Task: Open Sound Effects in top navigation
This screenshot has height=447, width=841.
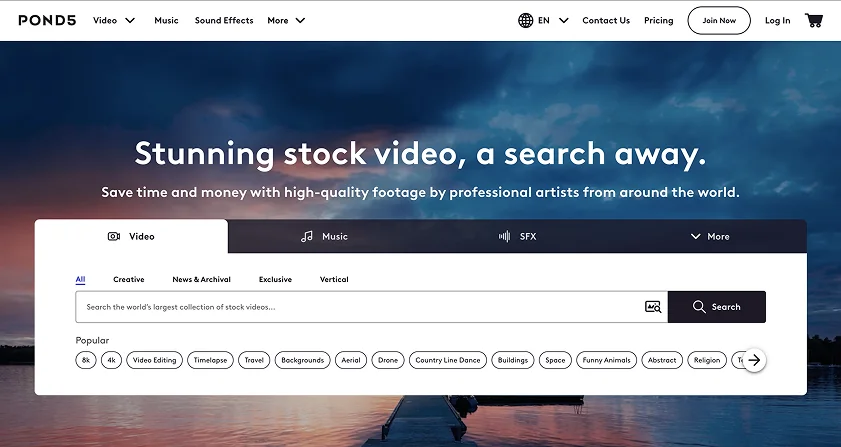Action: click(x=224, y=20)
